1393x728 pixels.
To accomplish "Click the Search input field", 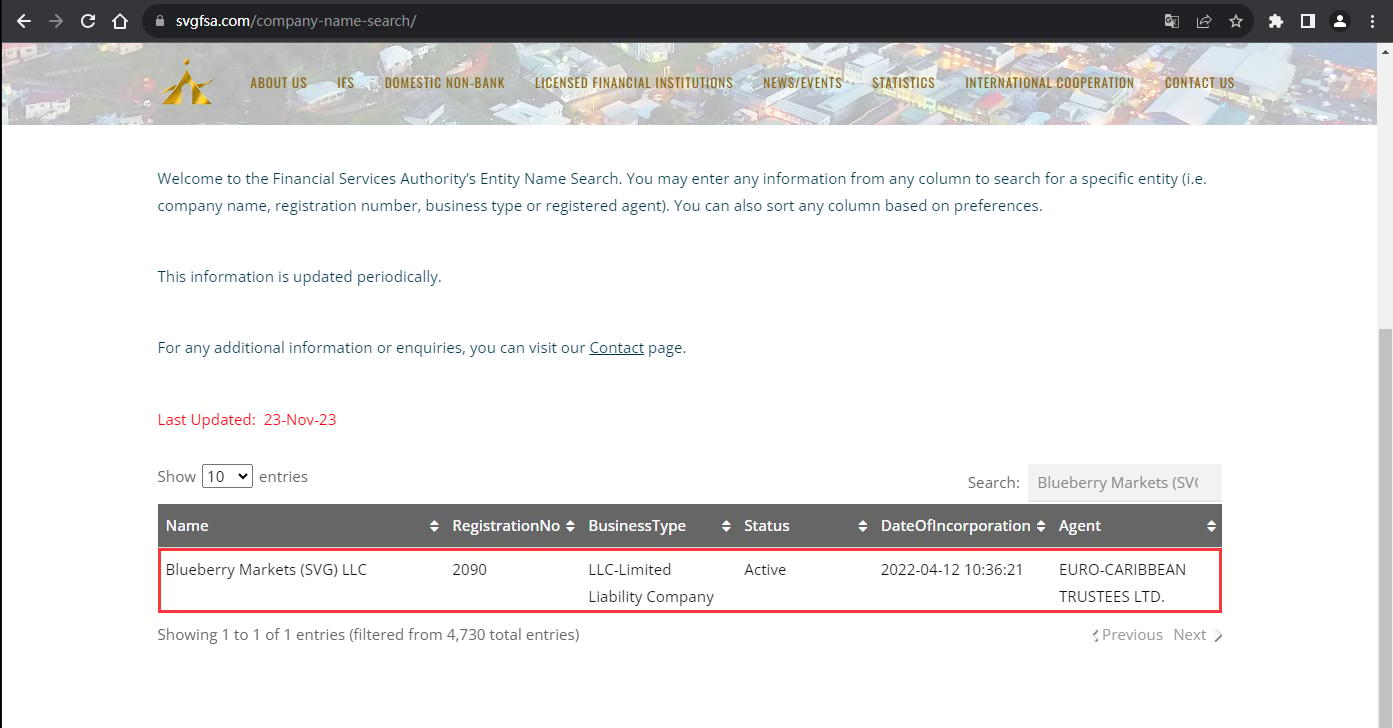I will pos(1124,483).
